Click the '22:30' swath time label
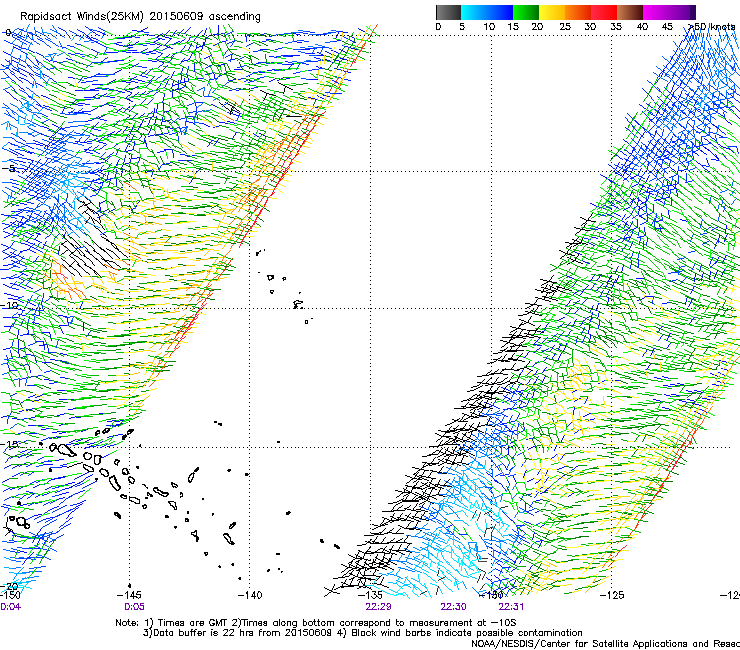Viewport: 740px width, 650px height. 454,607
